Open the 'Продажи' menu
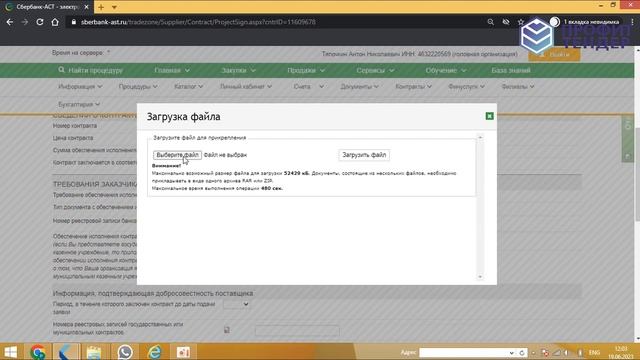This screenshot has height=360, width=640. [306, 70]
